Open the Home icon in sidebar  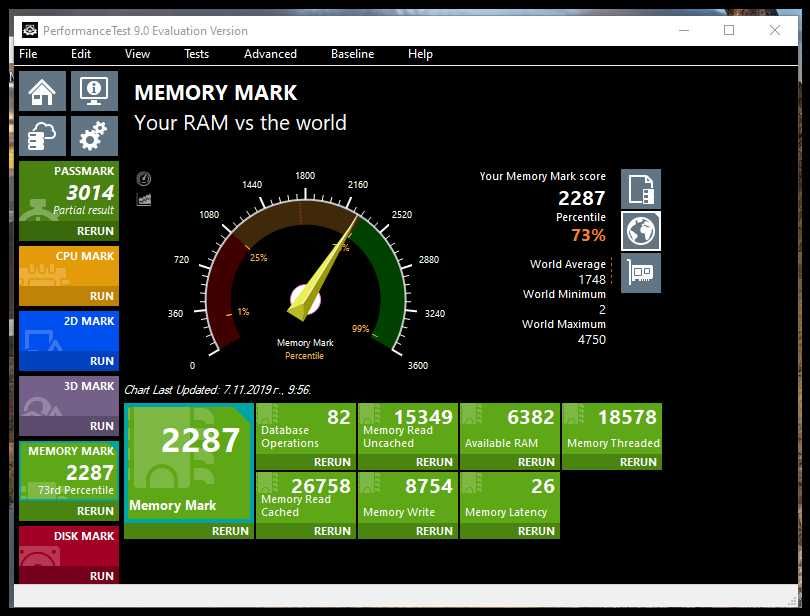click(x=42, y=91)
